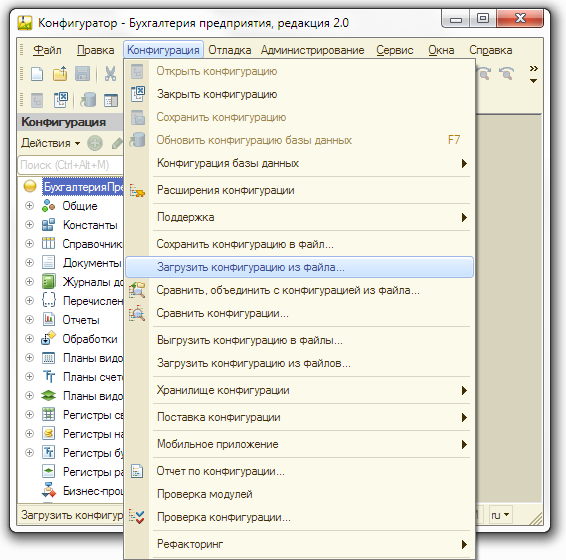The image size is (566, 560).
Task: Expand the Отчеты tree node
Action: click(x=29, y=320)
